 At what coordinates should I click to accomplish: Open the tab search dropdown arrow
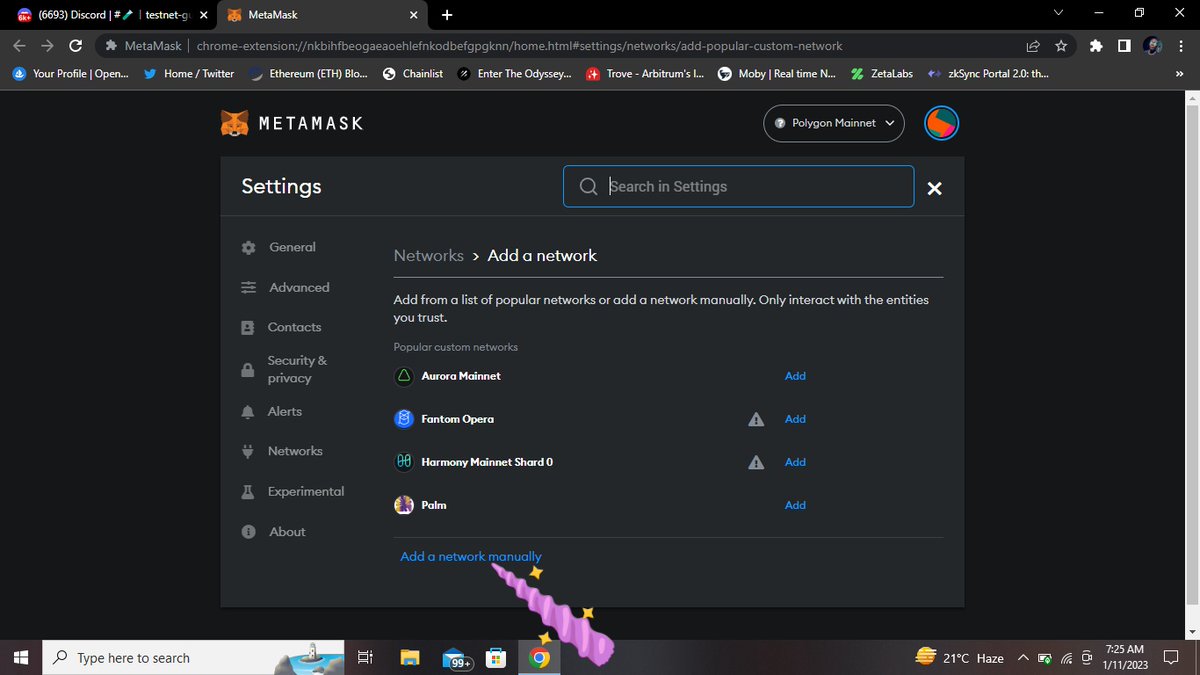coord(1059,14)
